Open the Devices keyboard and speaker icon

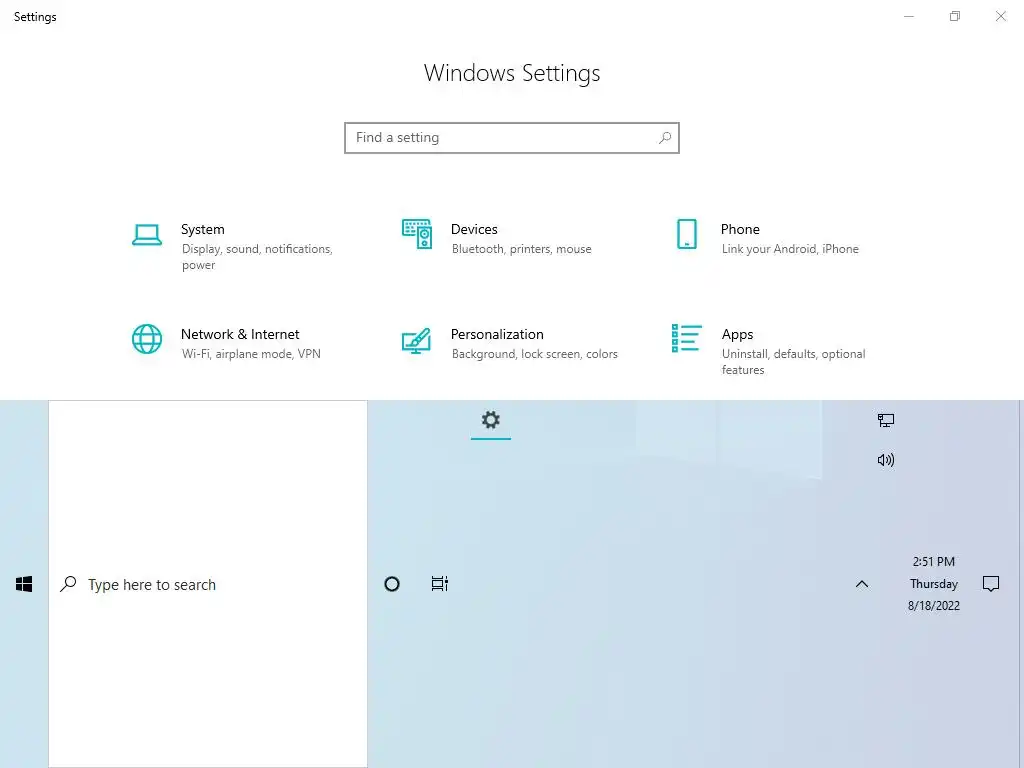coord(417,234)
